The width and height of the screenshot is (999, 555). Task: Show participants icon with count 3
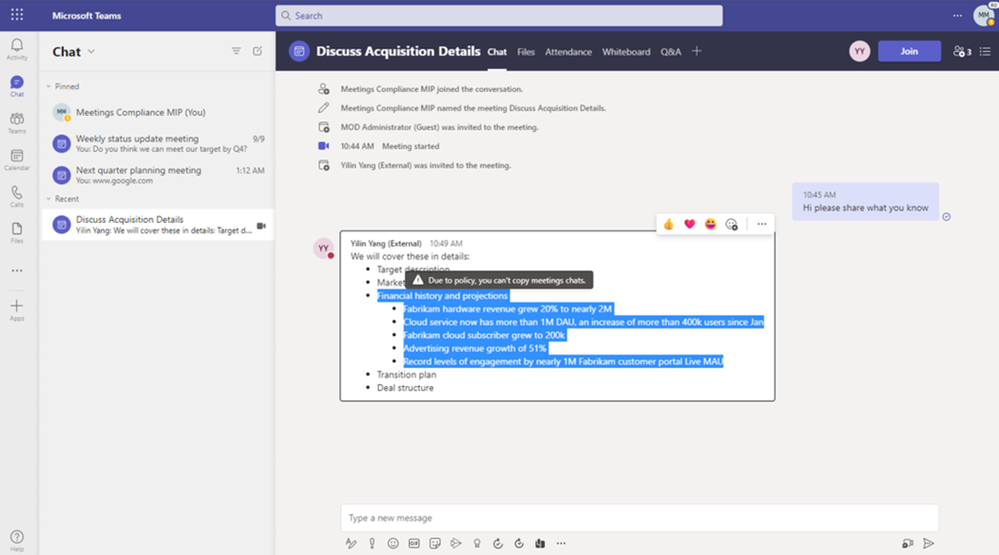[962, 51]
